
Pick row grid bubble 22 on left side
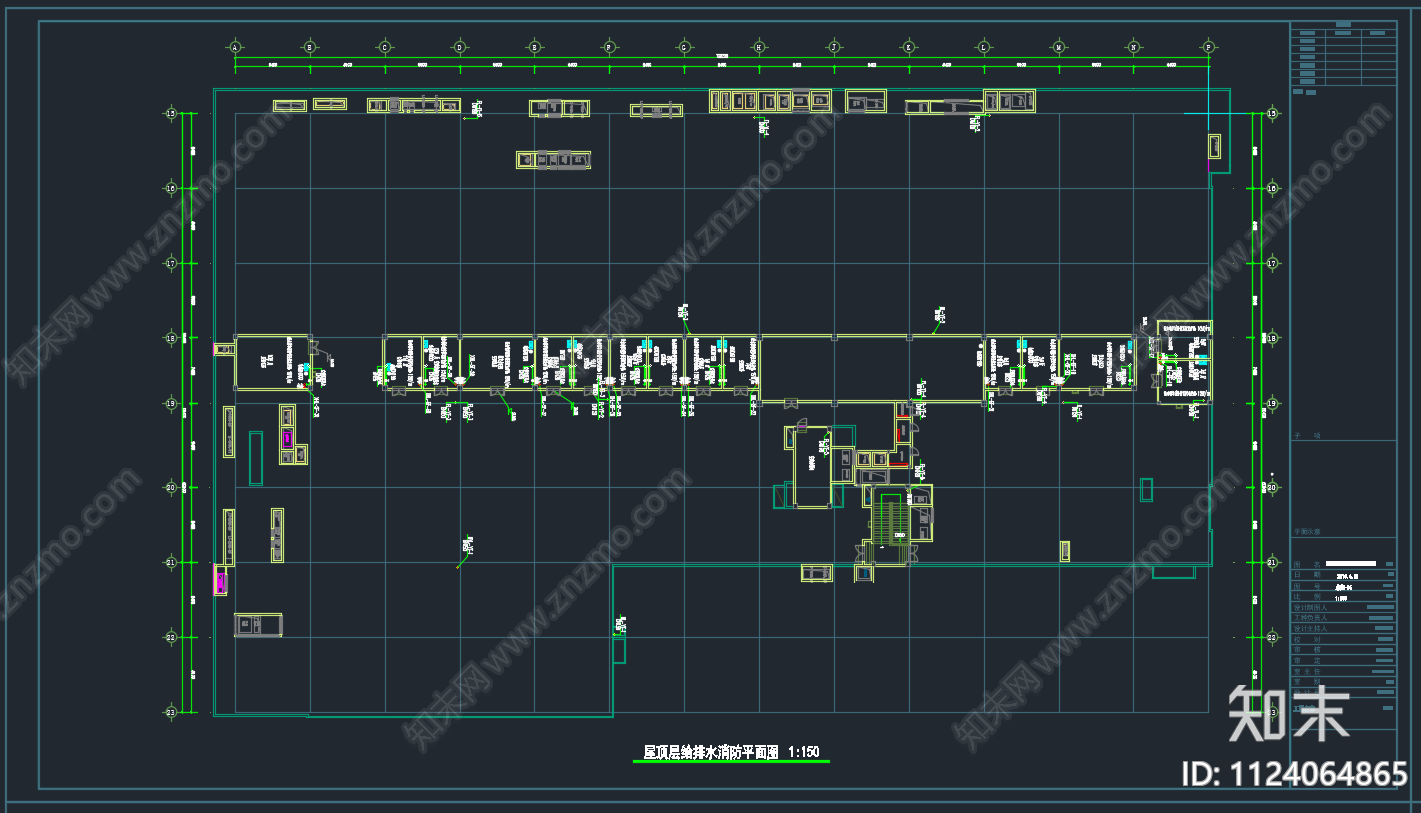pyautogui.click(x=170, y=637)
